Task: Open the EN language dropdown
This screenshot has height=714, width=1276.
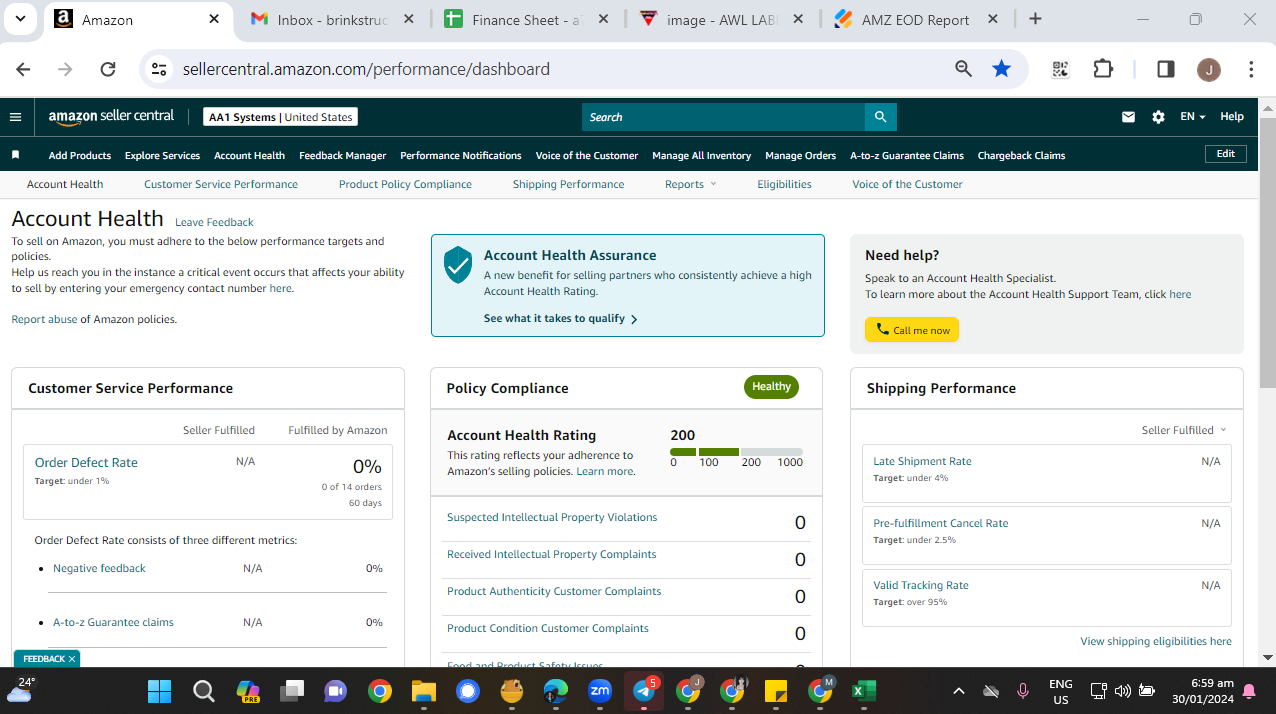Action: click(x=1192, y=117)
